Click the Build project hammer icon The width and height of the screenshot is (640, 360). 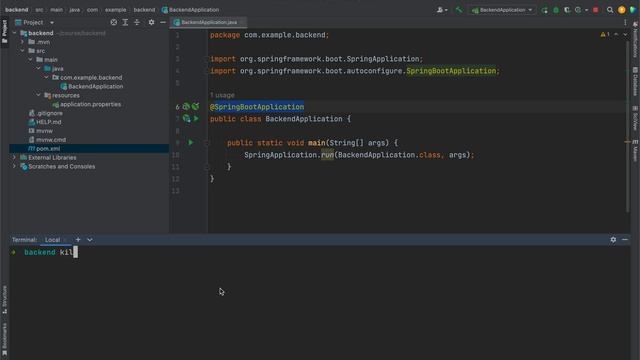[x=459, y=10]
